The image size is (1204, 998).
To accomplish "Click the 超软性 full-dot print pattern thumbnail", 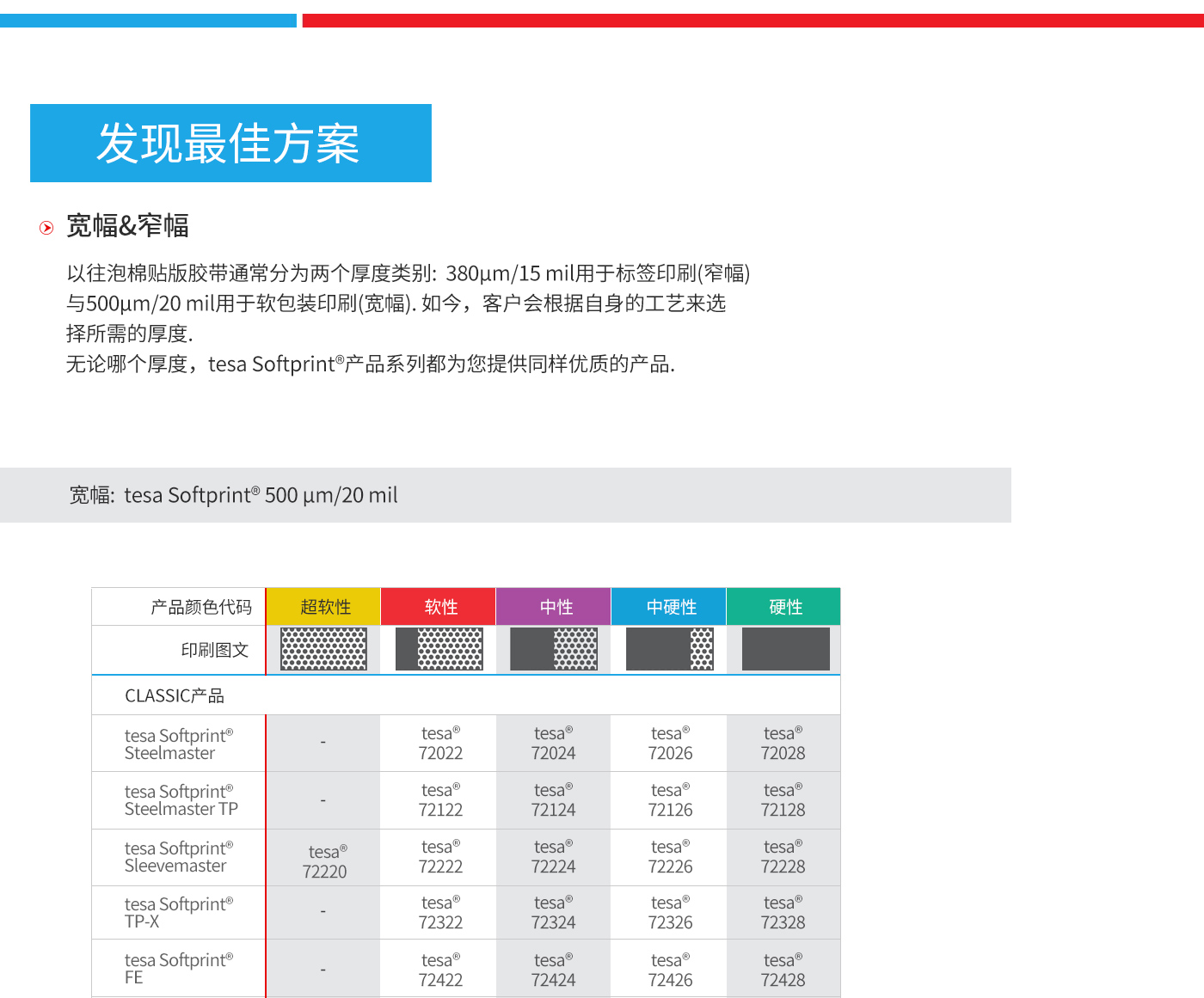I will (323, 649).
